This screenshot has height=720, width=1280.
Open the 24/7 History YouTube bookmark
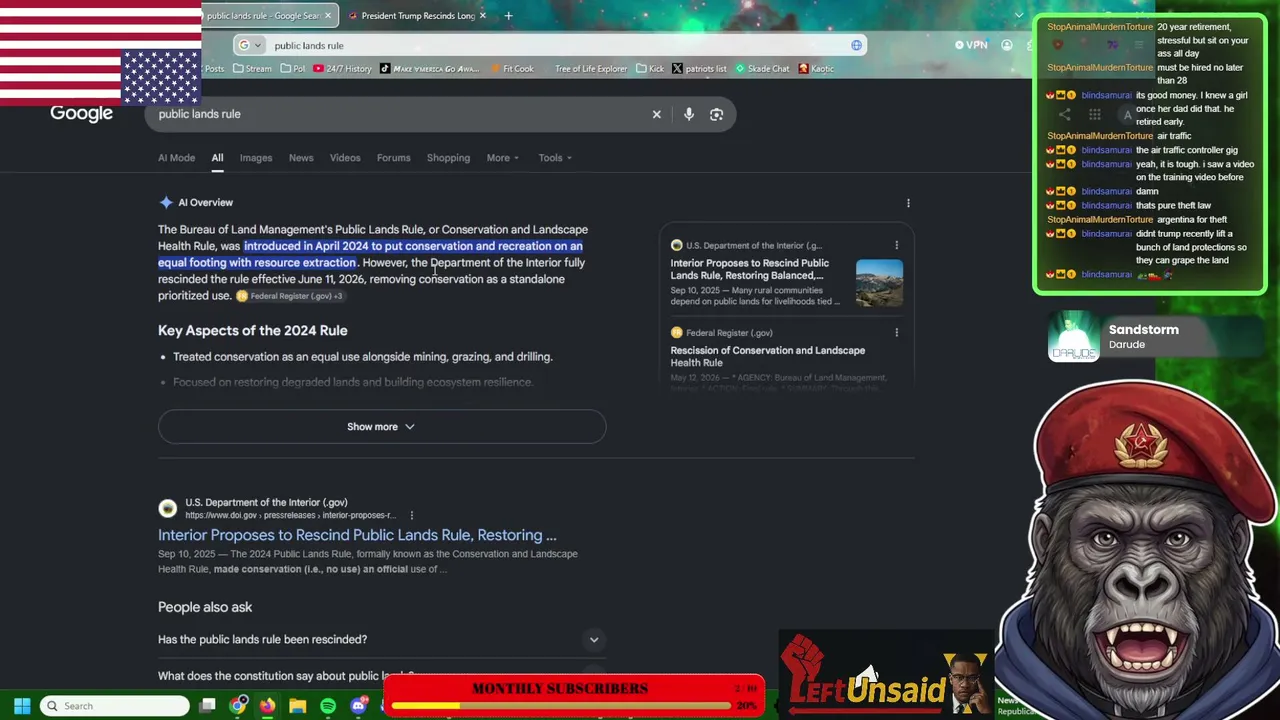(x=342, y=69)
